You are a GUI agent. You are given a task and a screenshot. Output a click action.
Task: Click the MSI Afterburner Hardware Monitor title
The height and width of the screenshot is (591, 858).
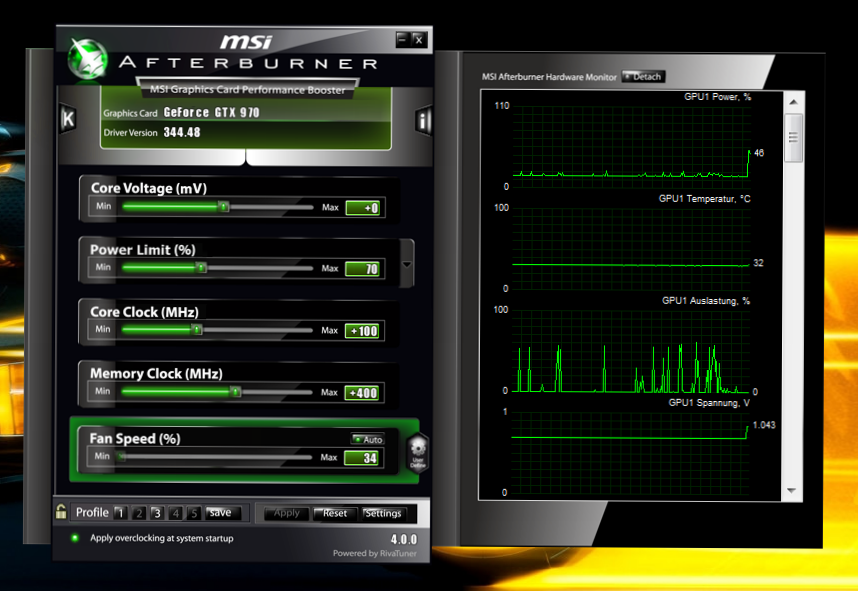pos(549,77)
